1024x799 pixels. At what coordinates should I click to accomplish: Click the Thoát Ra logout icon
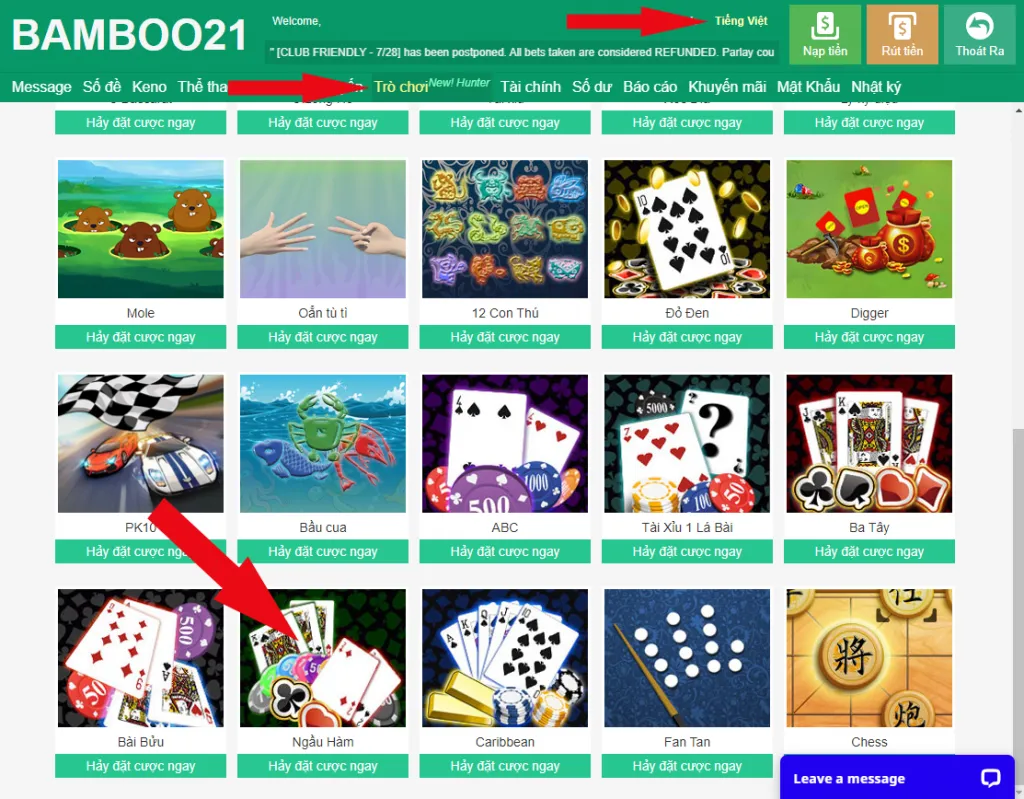[980, 35]
